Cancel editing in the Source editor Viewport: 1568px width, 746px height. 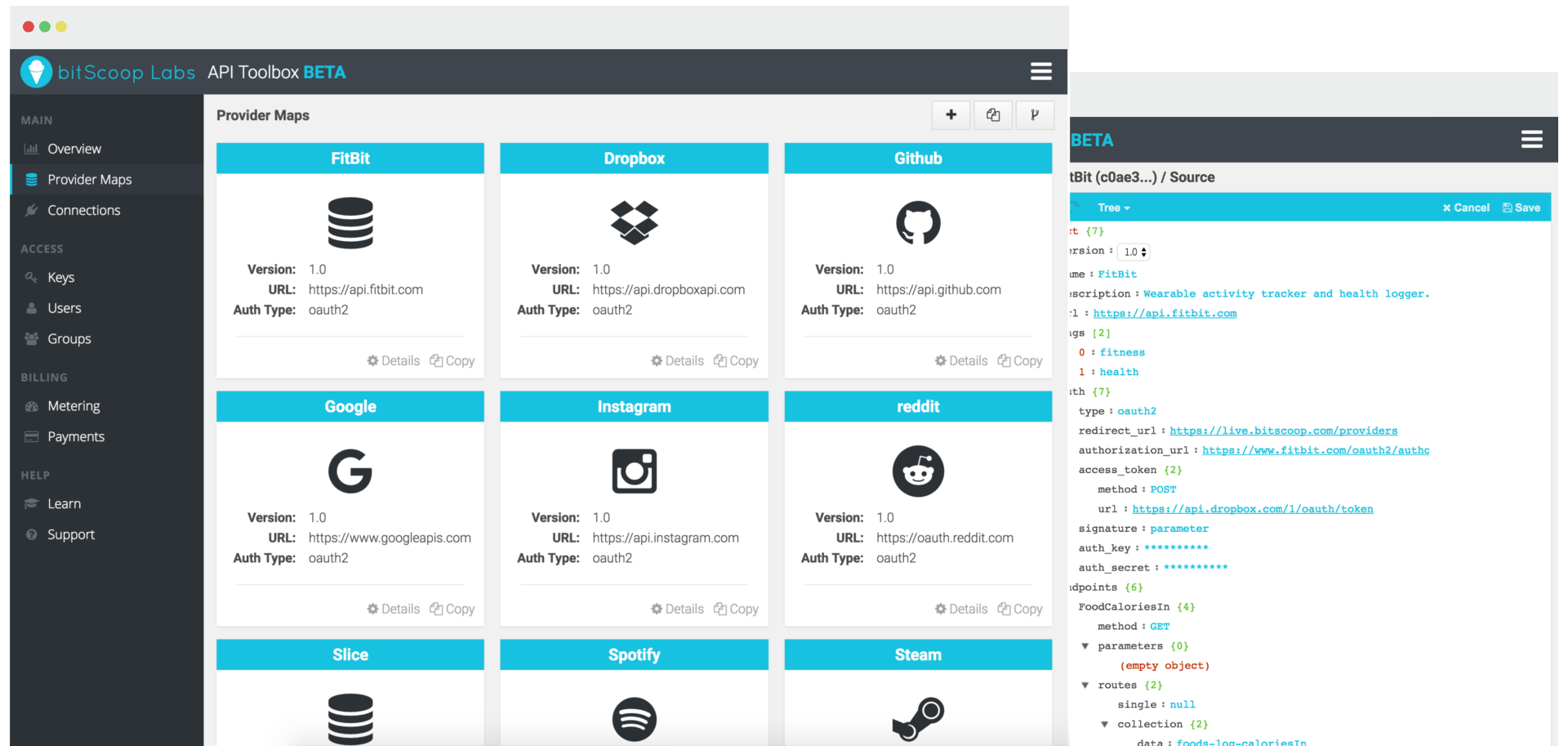1466,208
